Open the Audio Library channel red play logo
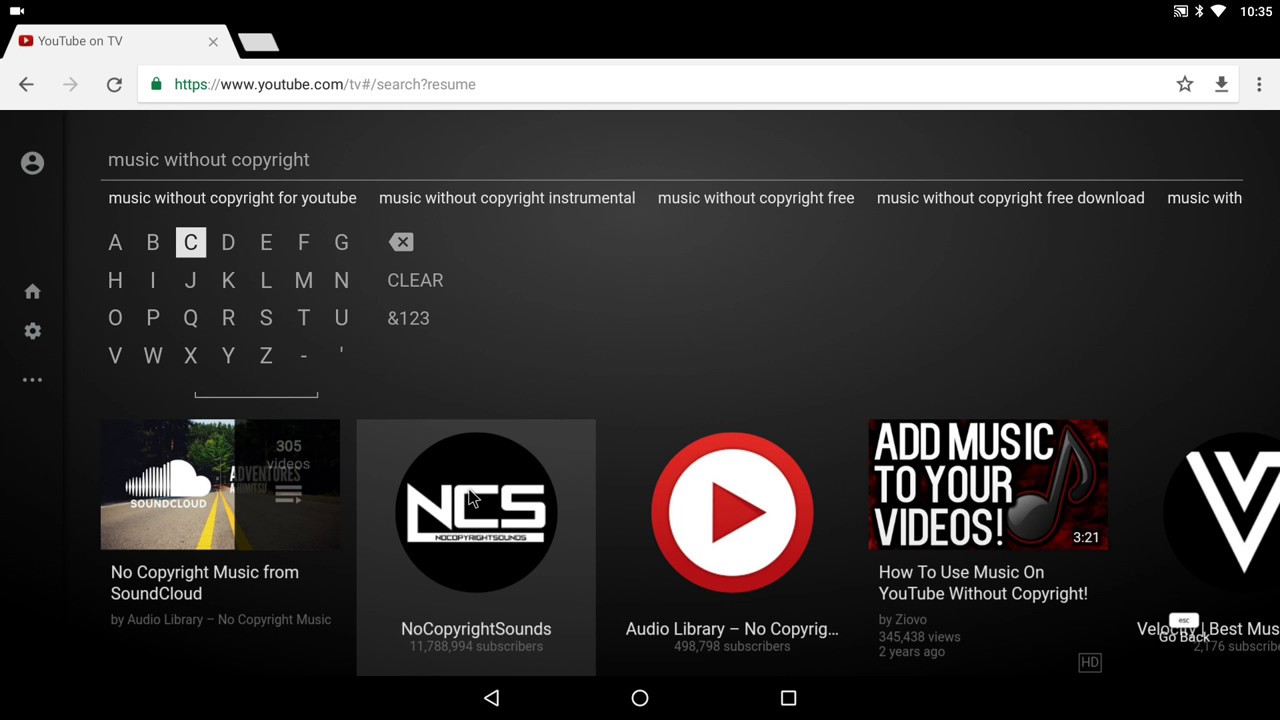 pyautogui.click(x=732, y=512)
